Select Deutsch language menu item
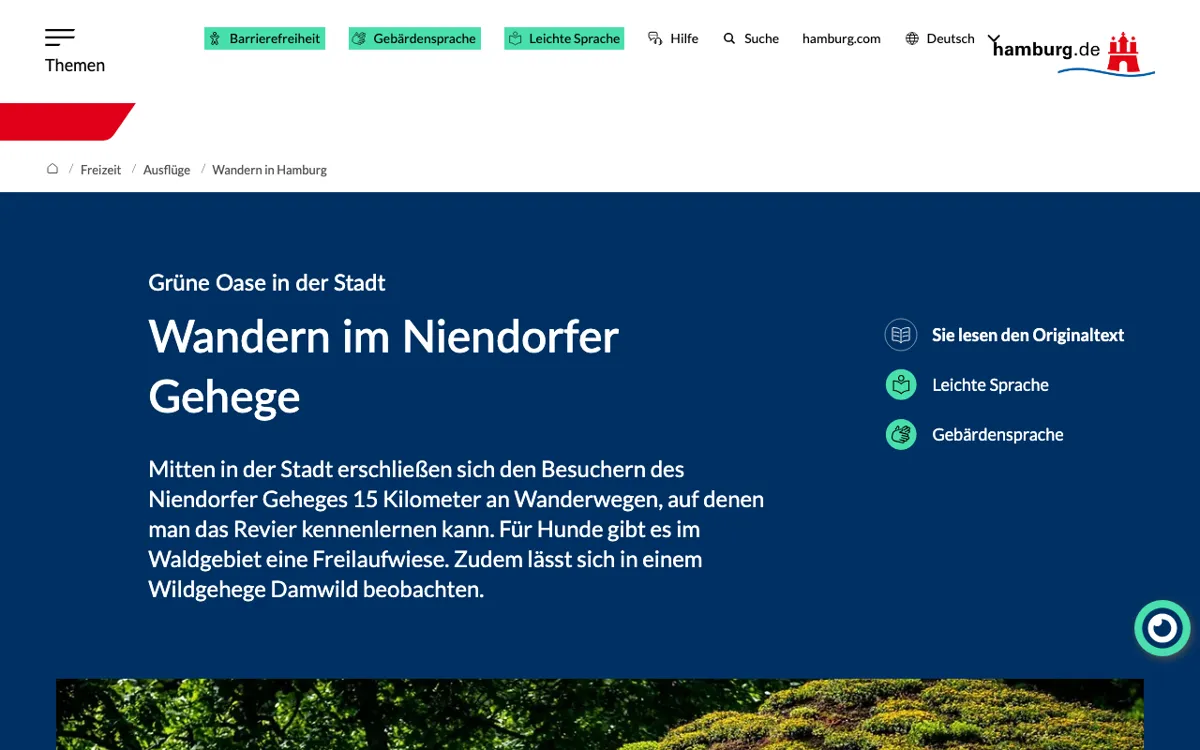This screenshot has height=750, width=1200. [x=950, y=39]
